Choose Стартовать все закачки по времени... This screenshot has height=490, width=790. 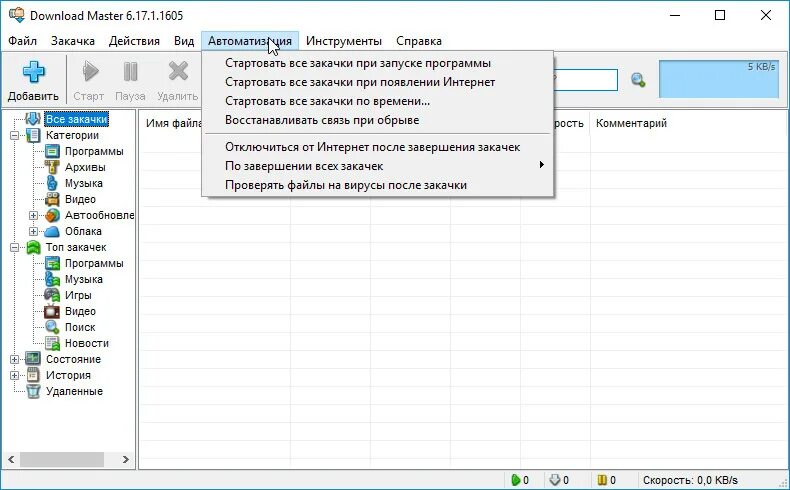(378, 101)
